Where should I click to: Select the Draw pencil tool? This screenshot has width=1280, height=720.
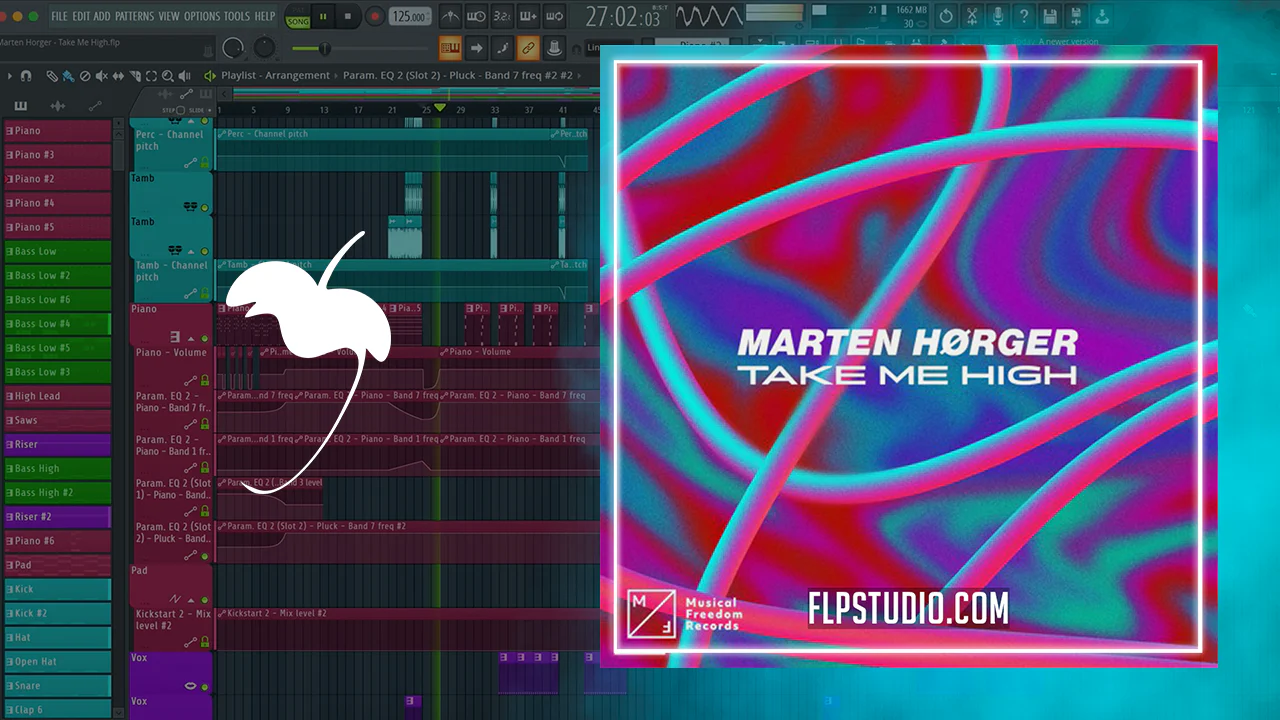51,76
